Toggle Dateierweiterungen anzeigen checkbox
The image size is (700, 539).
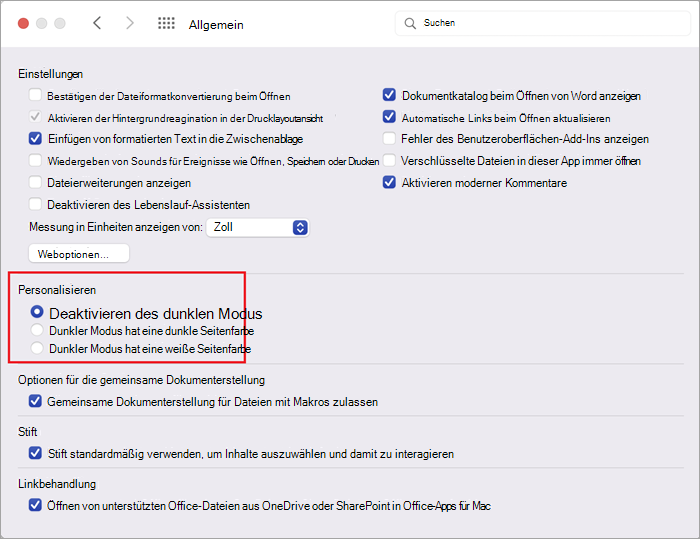[35, 182]
